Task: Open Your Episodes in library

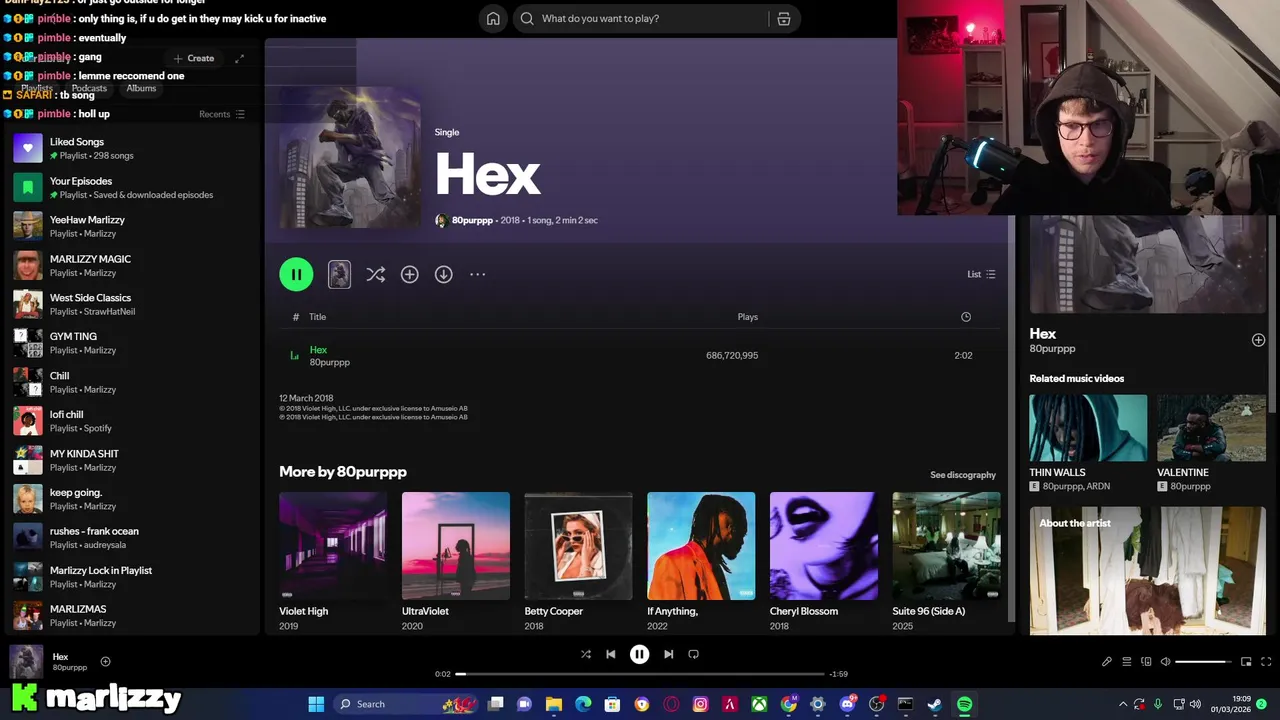Action: 130,187
